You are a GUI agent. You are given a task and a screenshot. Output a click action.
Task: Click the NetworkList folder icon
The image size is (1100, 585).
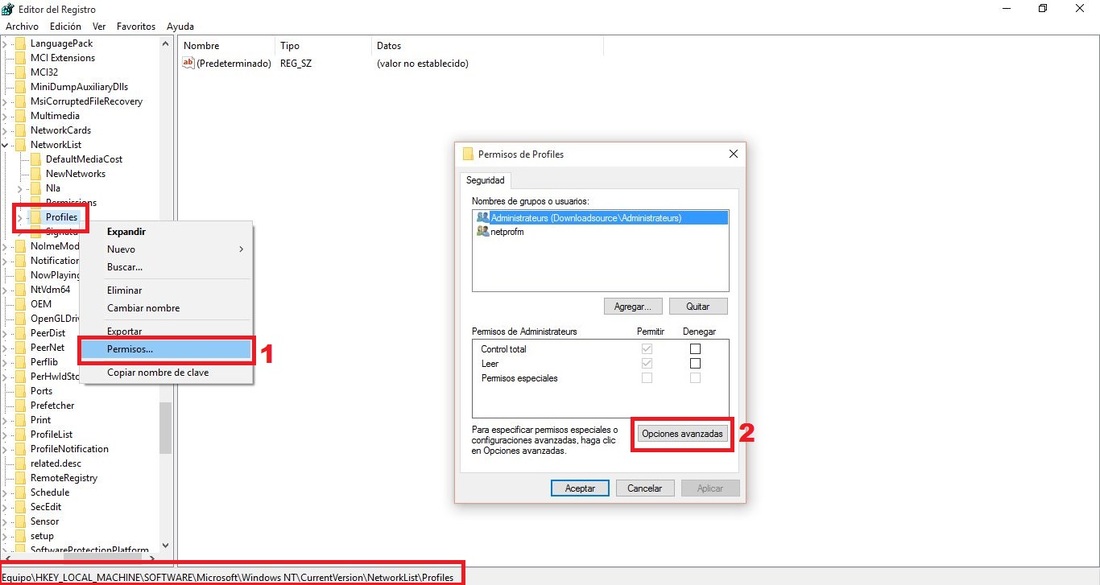(x=20, y=145)
